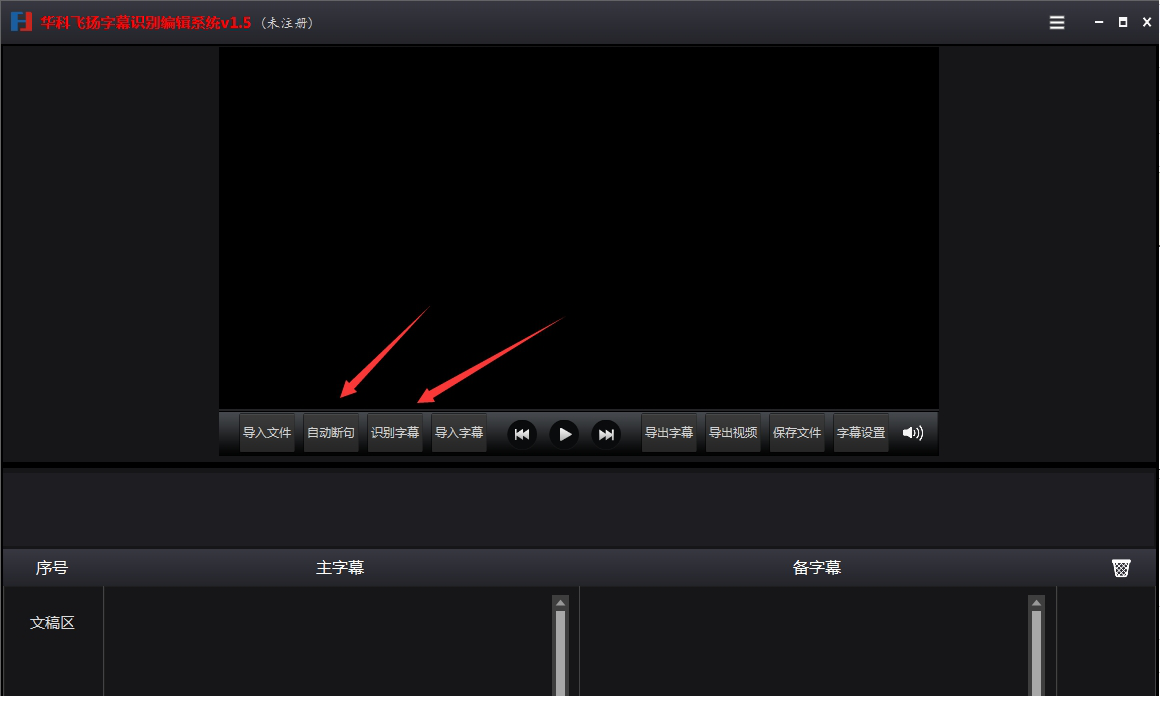Clear subtitle list with the trash icon
The width and height of the screenshot is (1160, 723).
point(1120,567)
